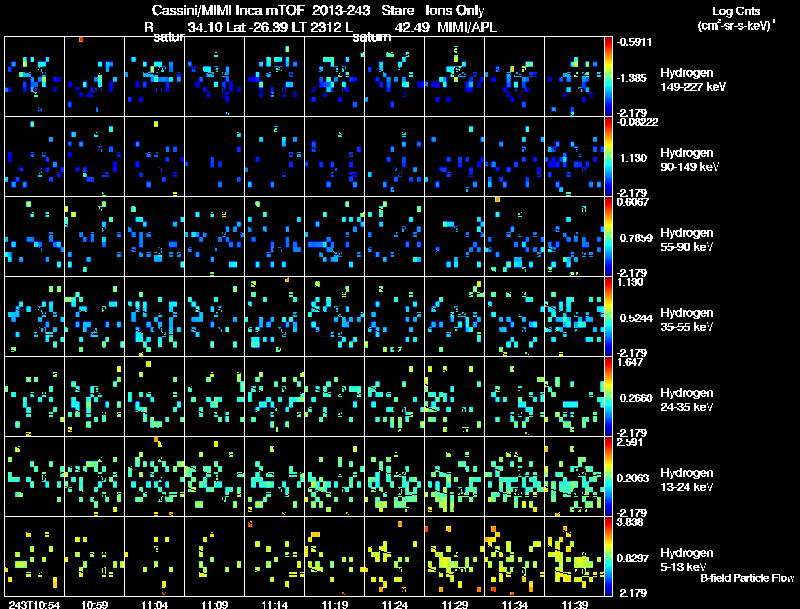Select the 90-149 keV panel at 11:09

214,157
